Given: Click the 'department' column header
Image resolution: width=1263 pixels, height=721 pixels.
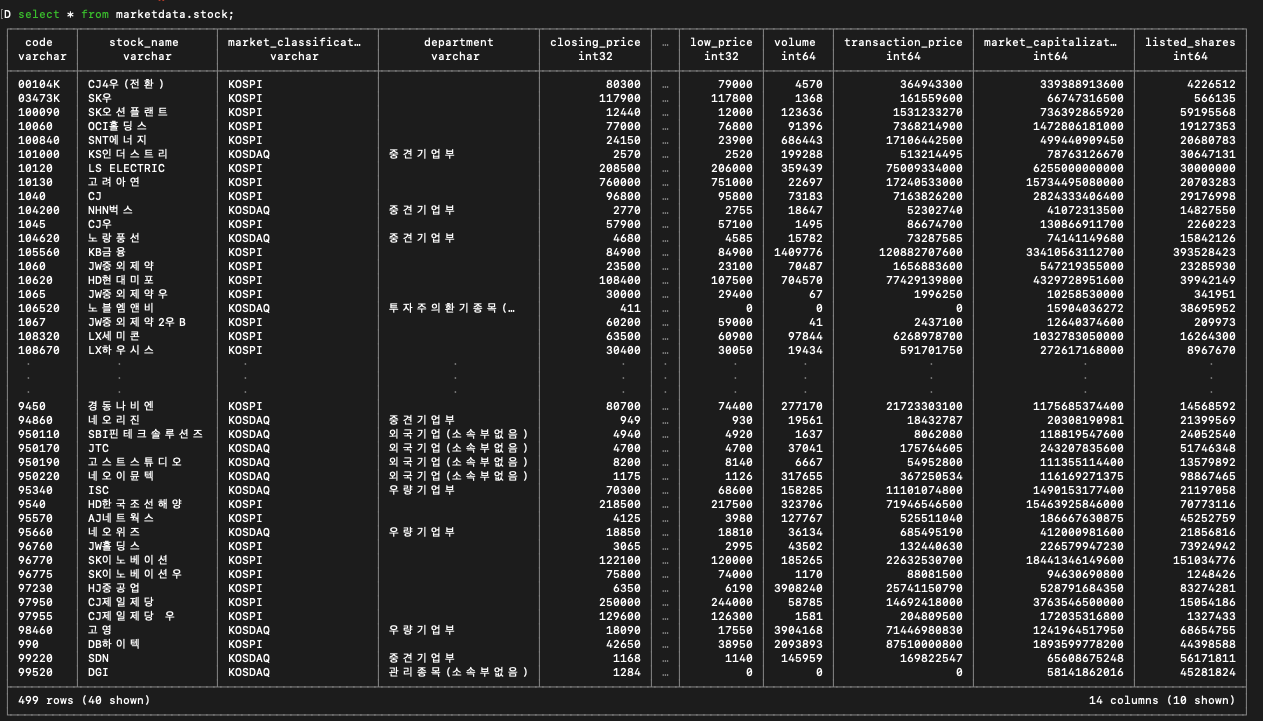Looking at the screenshot, I should (x=459, y=42).
